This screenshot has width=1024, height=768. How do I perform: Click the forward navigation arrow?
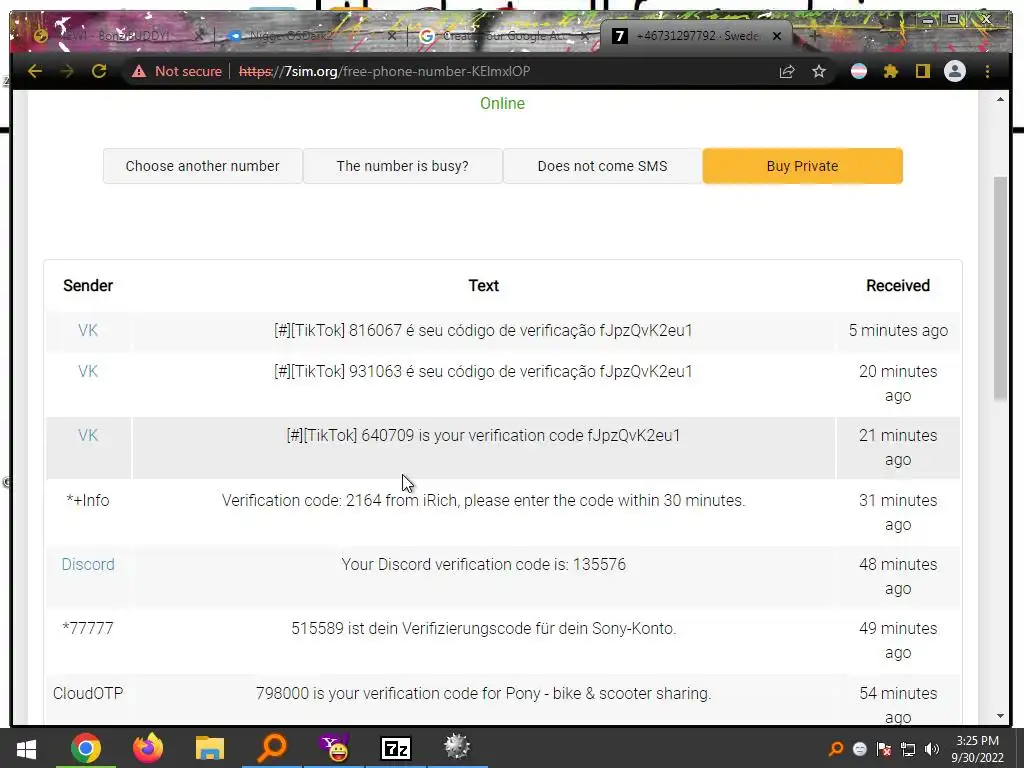(x=67, y=71)
